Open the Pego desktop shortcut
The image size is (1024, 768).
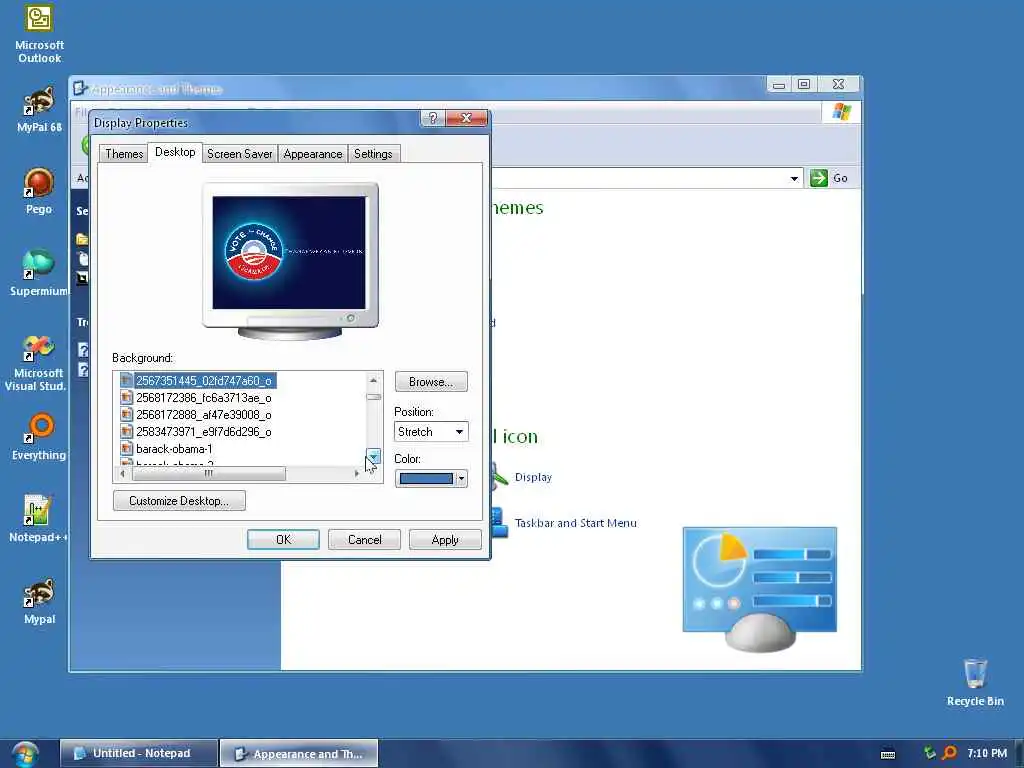pos(39,191)
